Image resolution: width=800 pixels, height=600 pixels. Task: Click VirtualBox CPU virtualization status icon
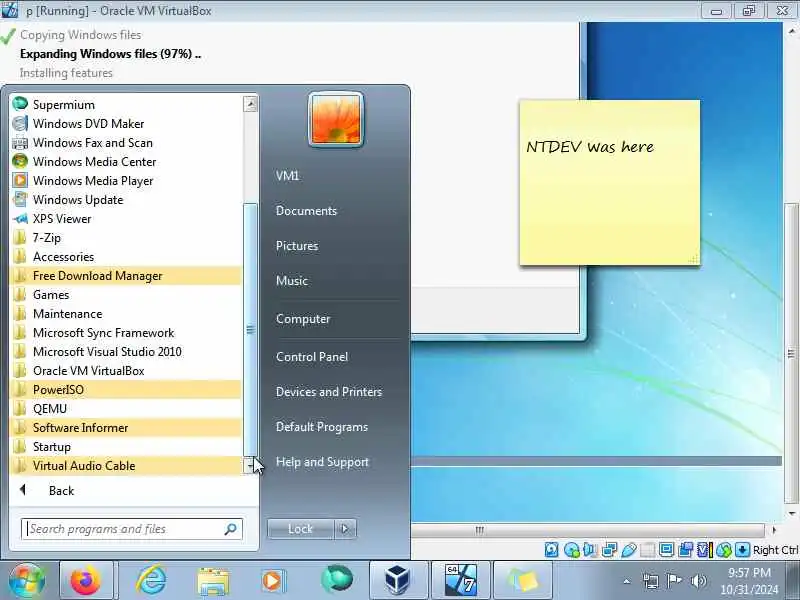point(704,549)
